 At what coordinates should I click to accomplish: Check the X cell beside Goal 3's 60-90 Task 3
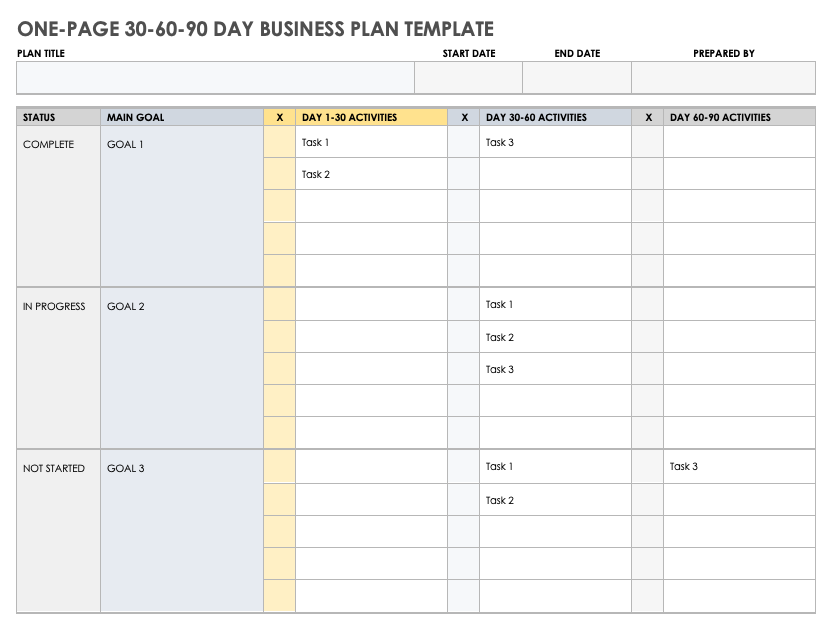pyautogui.click(x=647, y=466)
